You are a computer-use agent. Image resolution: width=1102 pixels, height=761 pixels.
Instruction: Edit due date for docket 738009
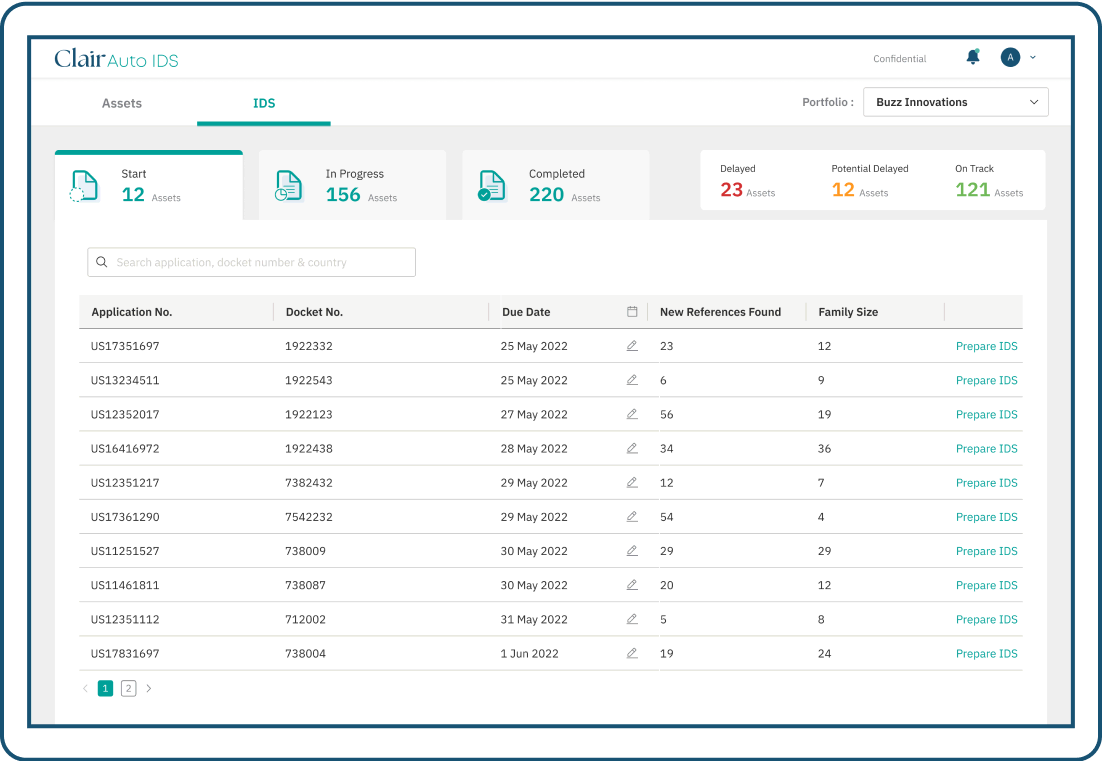(631, 550)
